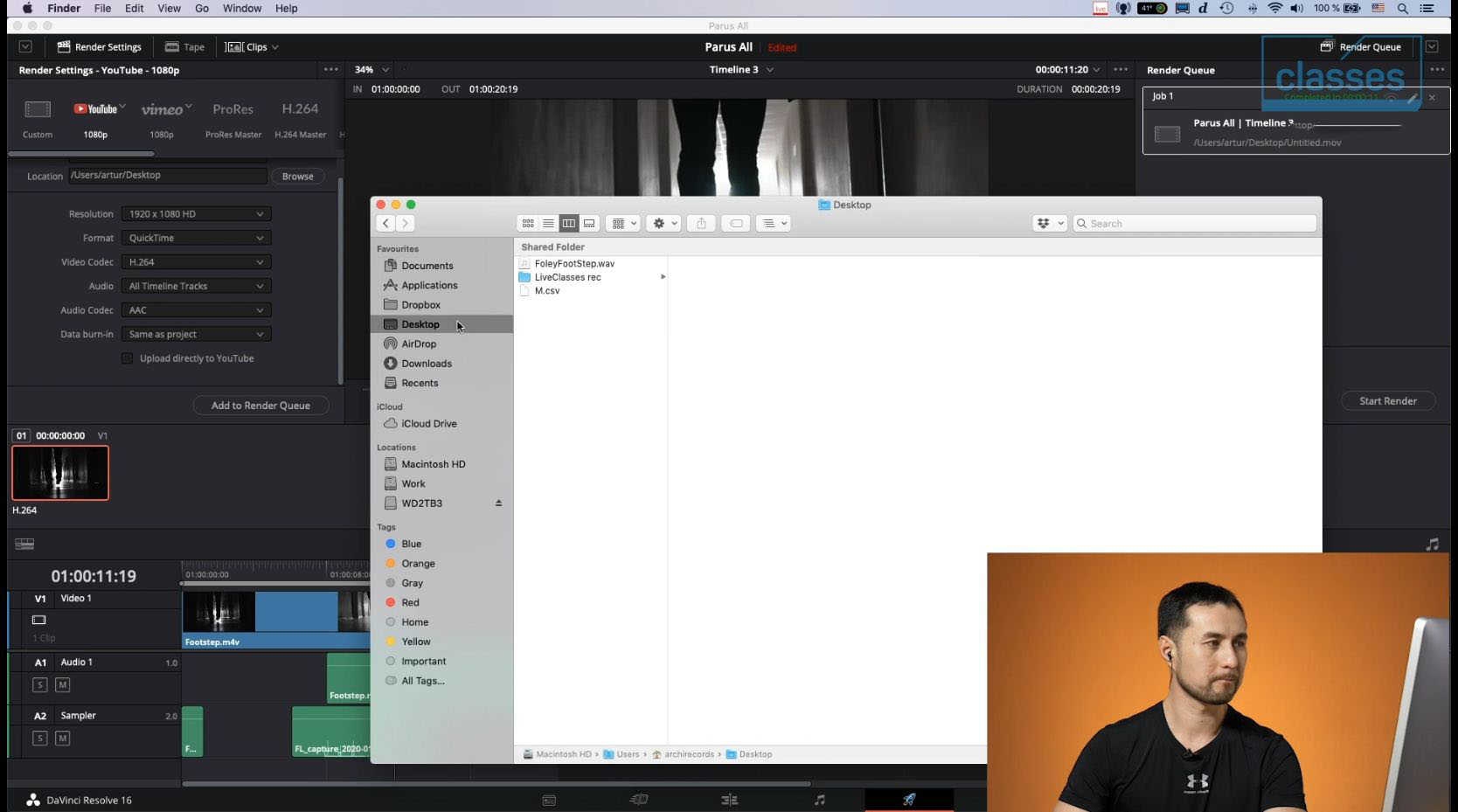Open the Finder action gear menu

663,224
